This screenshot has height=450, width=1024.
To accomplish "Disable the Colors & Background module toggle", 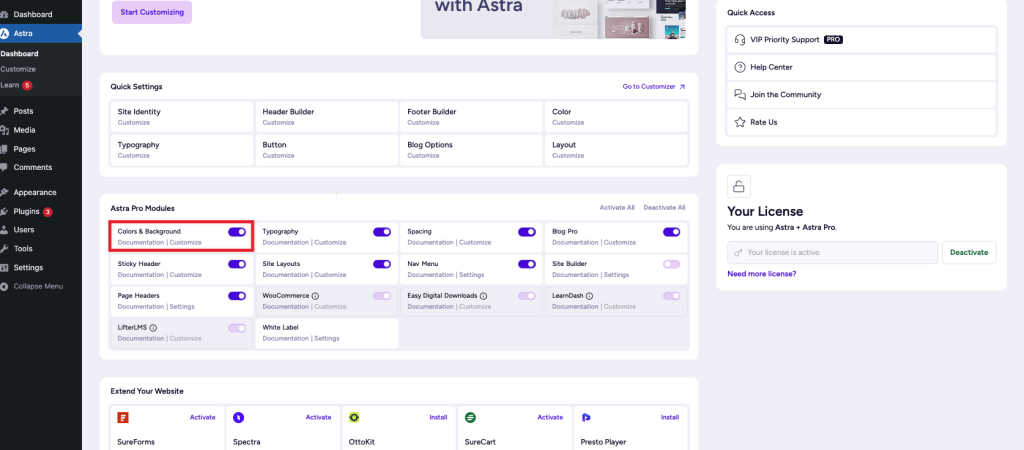I will pos(237,232).
